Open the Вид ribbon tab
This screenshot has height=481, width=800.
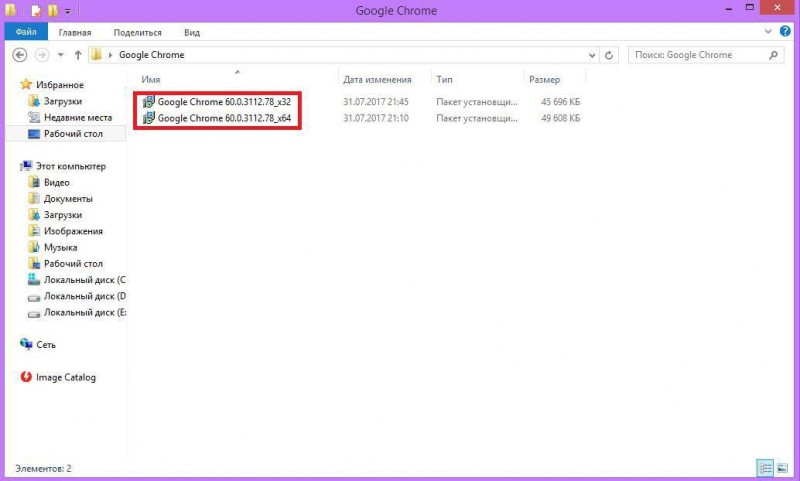click(192, 32)
